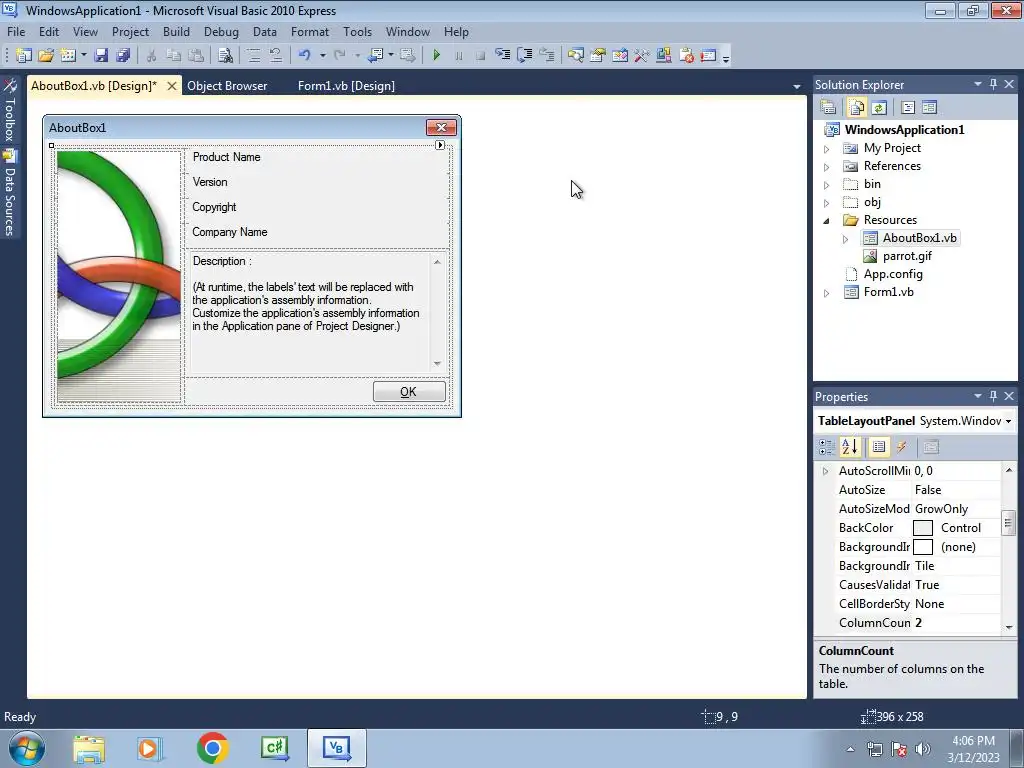
Task: Click the Save All toolbar icon
Action: (123, 56)
